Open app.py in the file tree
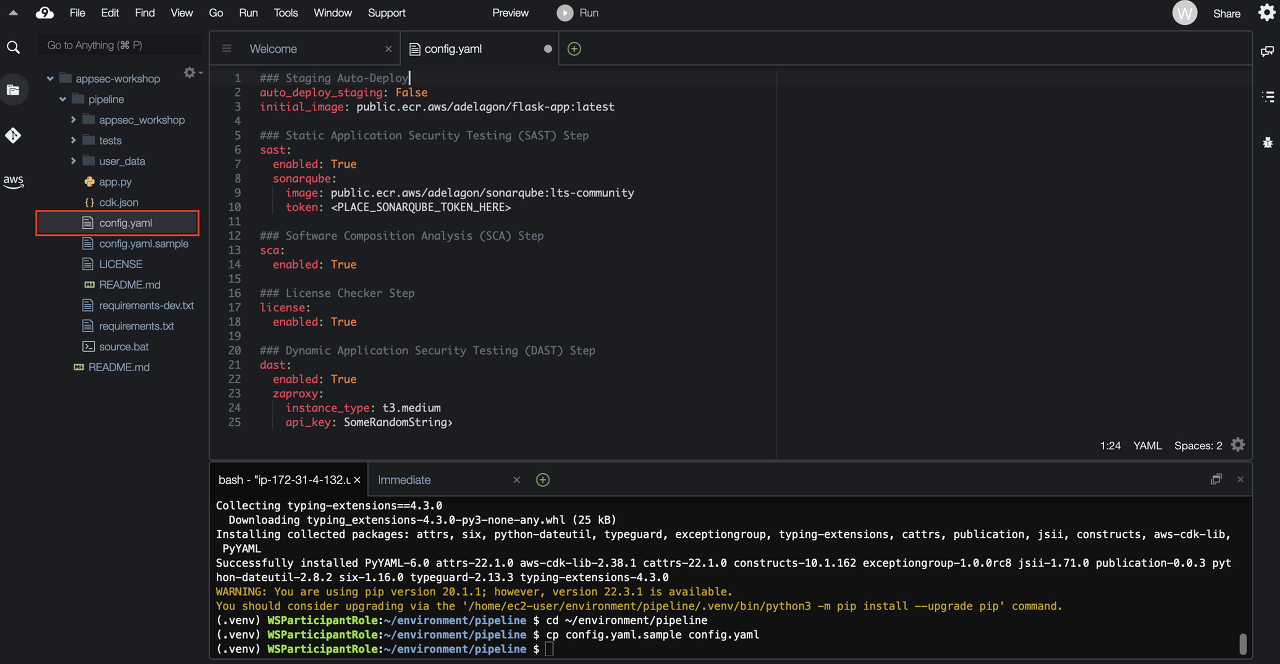Screen dimensions: 1280x664 (115, 182)
